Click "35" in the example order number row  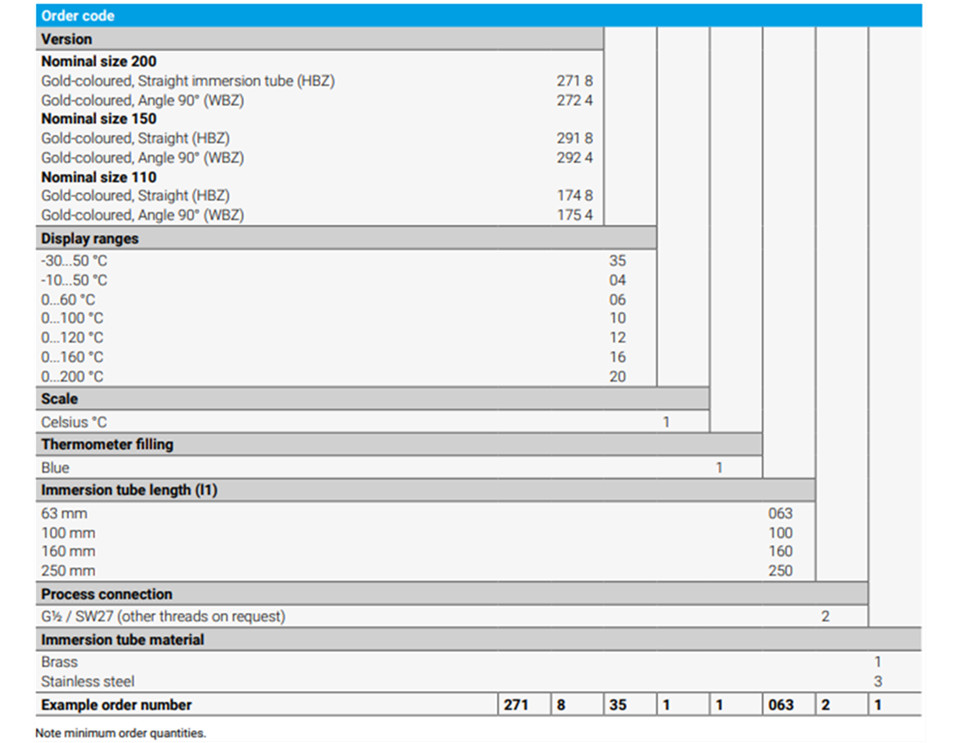pyautogui.click(x=618, y=705)
